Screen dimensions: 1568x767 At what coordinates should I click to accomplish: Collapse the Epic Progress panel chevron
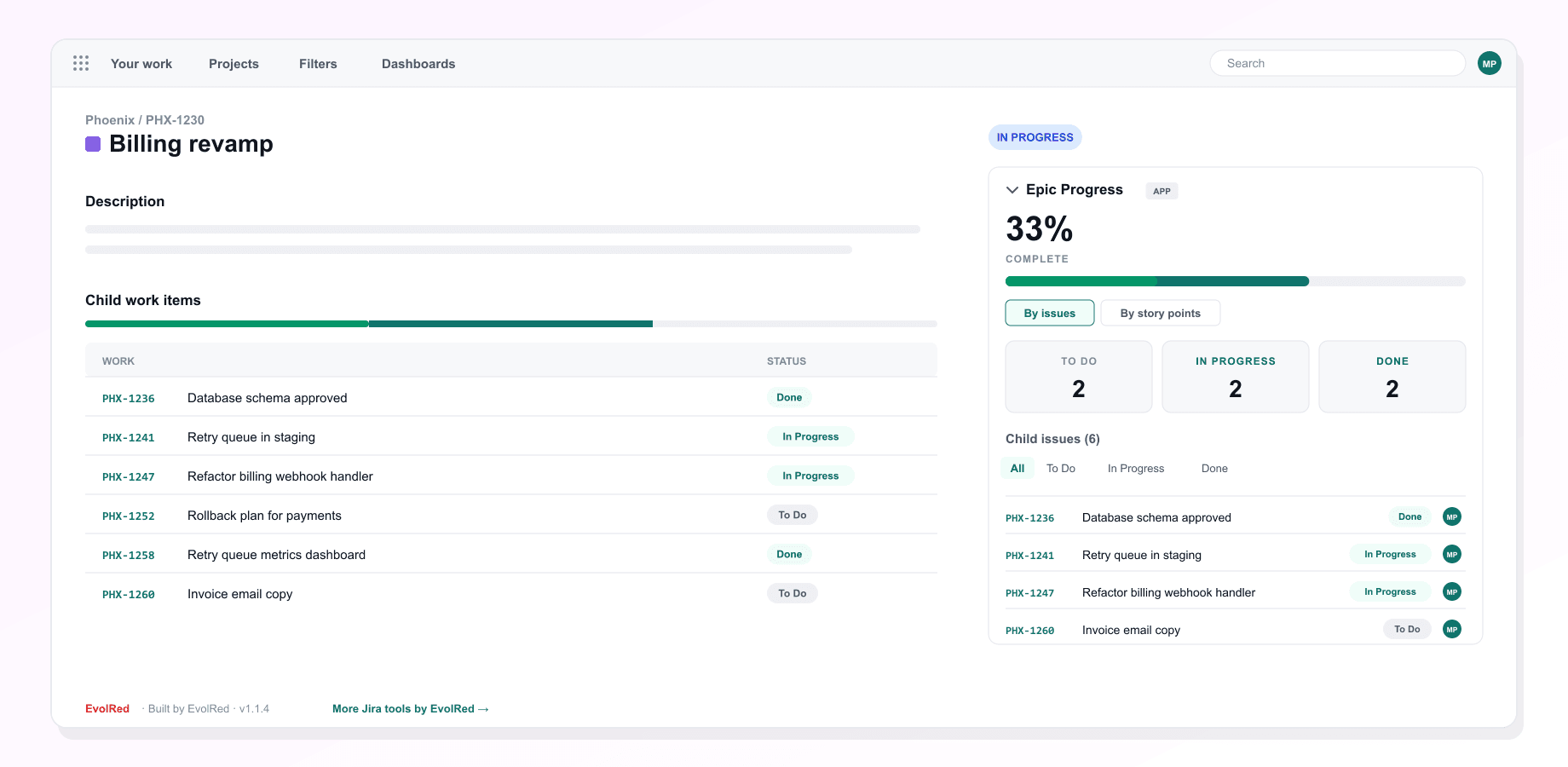click(x=1012, y=190)
